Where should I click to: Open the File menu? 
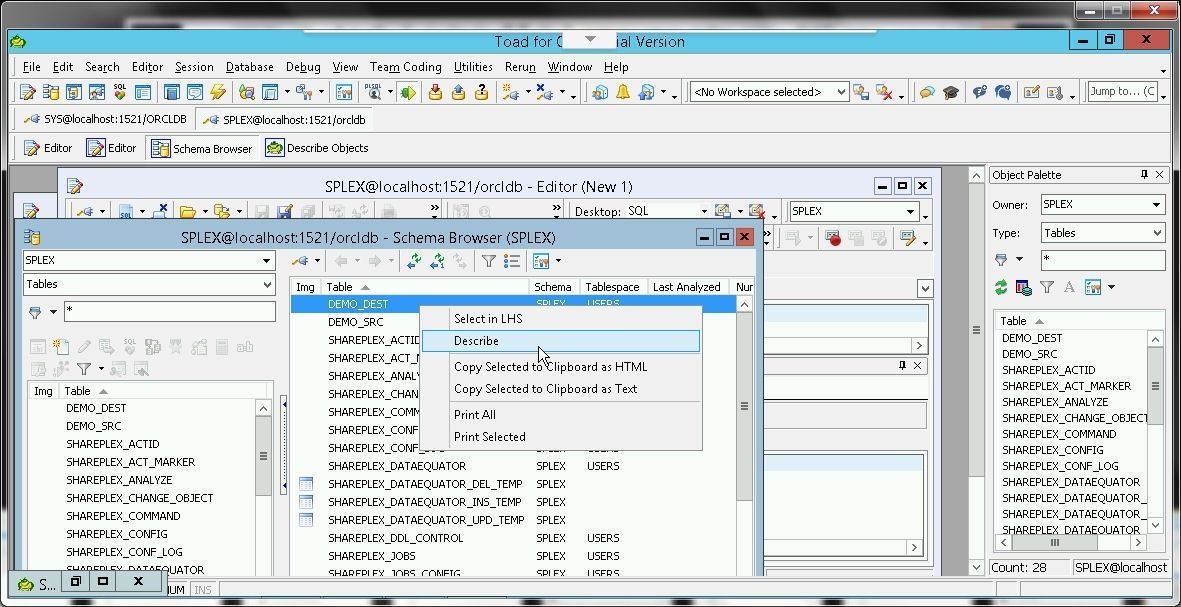tap(32, 67)
